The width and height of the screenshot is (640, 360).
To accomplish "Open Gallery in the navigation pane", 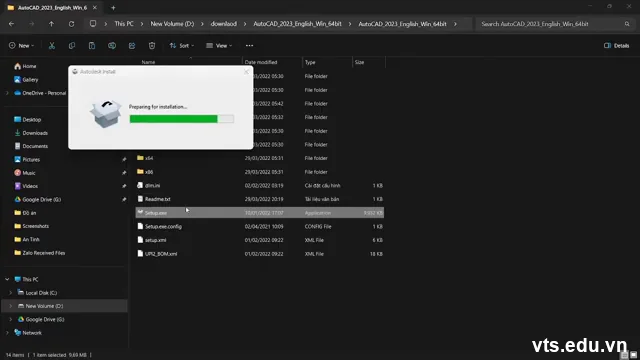I will click(x=26, y=80).
